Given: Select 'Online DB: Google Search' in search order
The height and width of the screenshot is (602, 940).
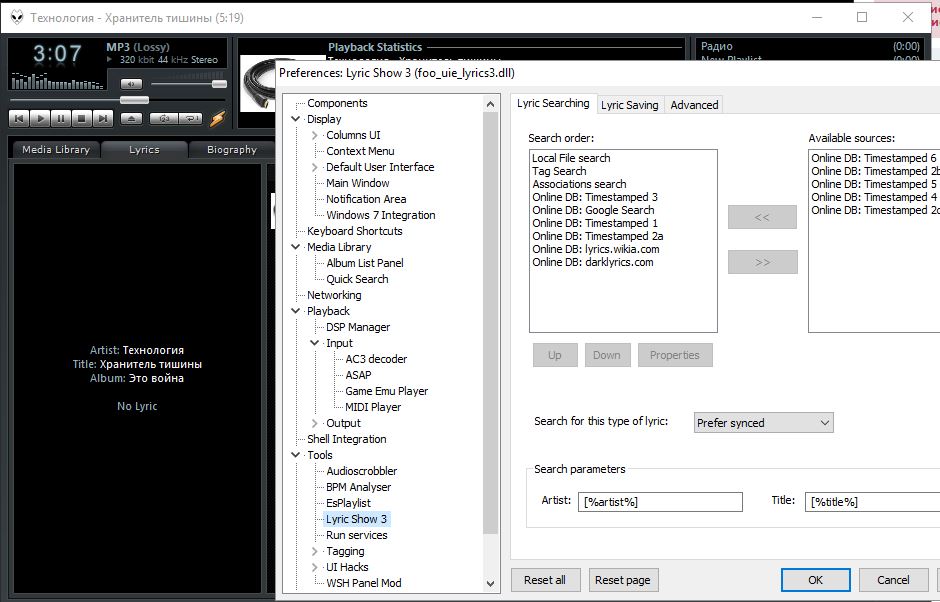Looking at the screenshot, I should pos(593,210).
